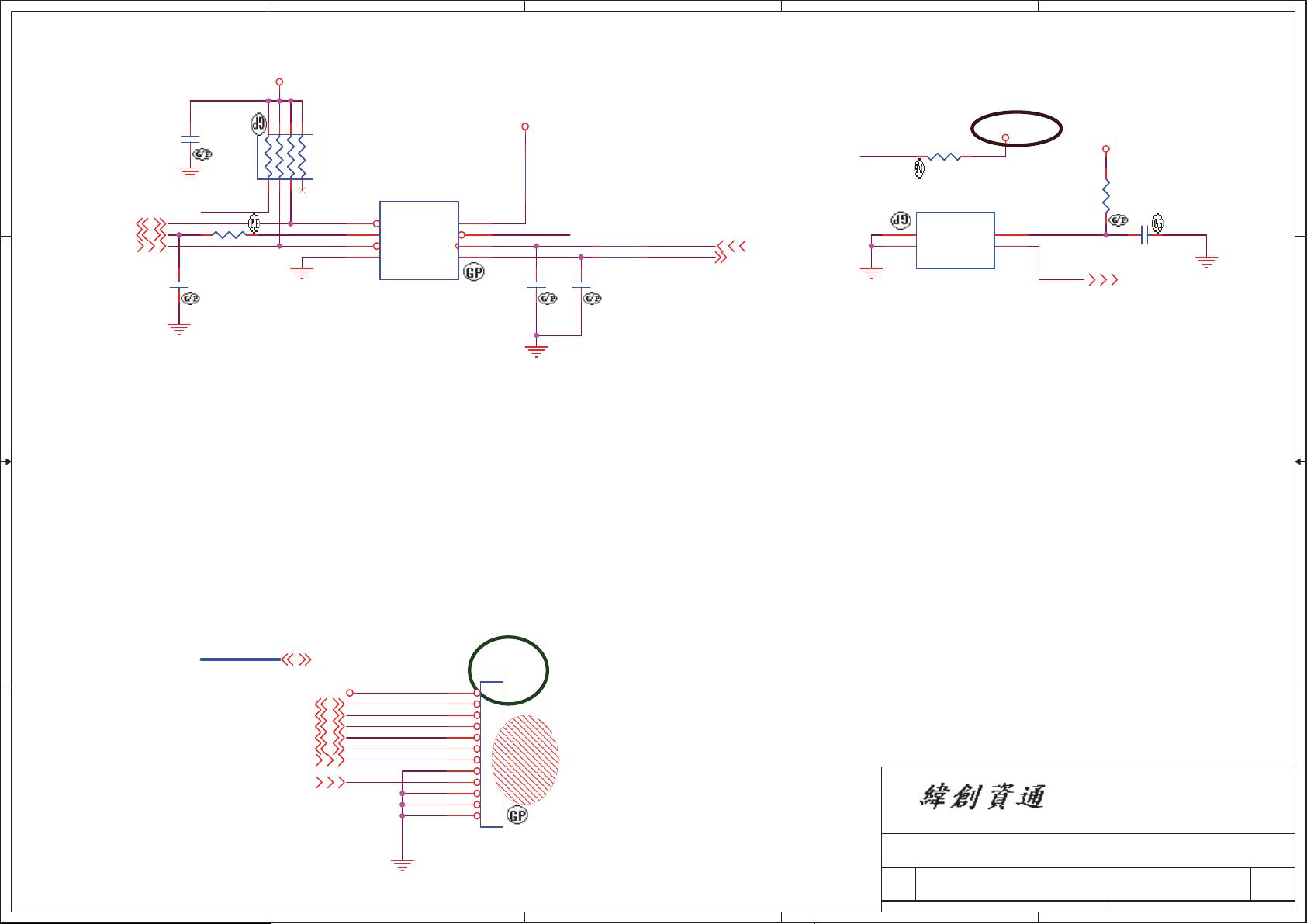The image size is (1307, 924).
Task: Select the central IC block with circled pins
Action: pos(419,241)
